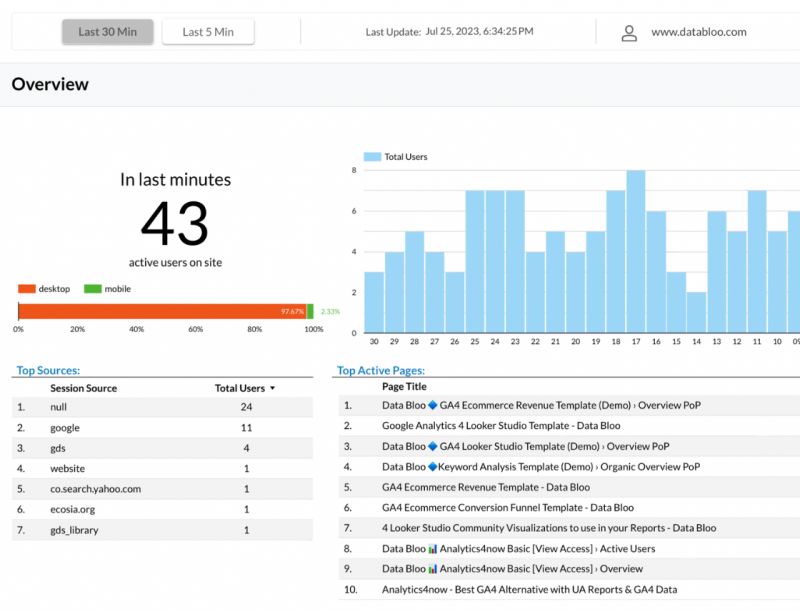Click the bar chart icon in the Analytics4now Overview row

tap(432, 568)
